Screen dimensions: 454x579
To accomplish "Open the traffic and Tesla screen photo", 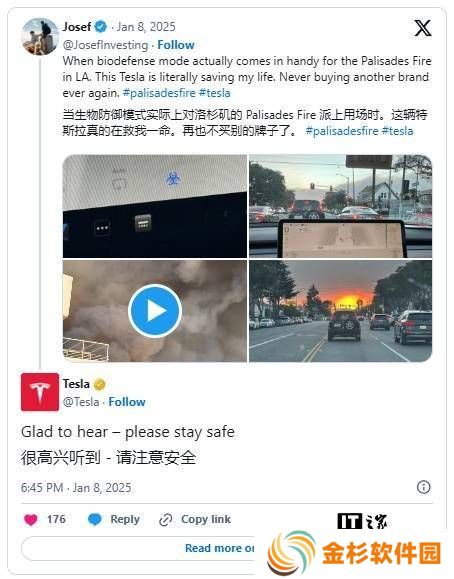I will 341,206.
